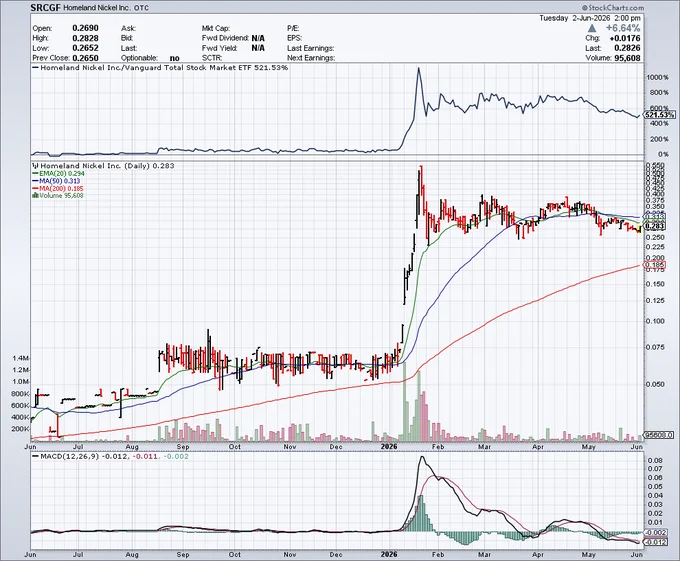680x561 pixels.
Task: Click the Chg value +0.0176
Action: tap(624, 39)
